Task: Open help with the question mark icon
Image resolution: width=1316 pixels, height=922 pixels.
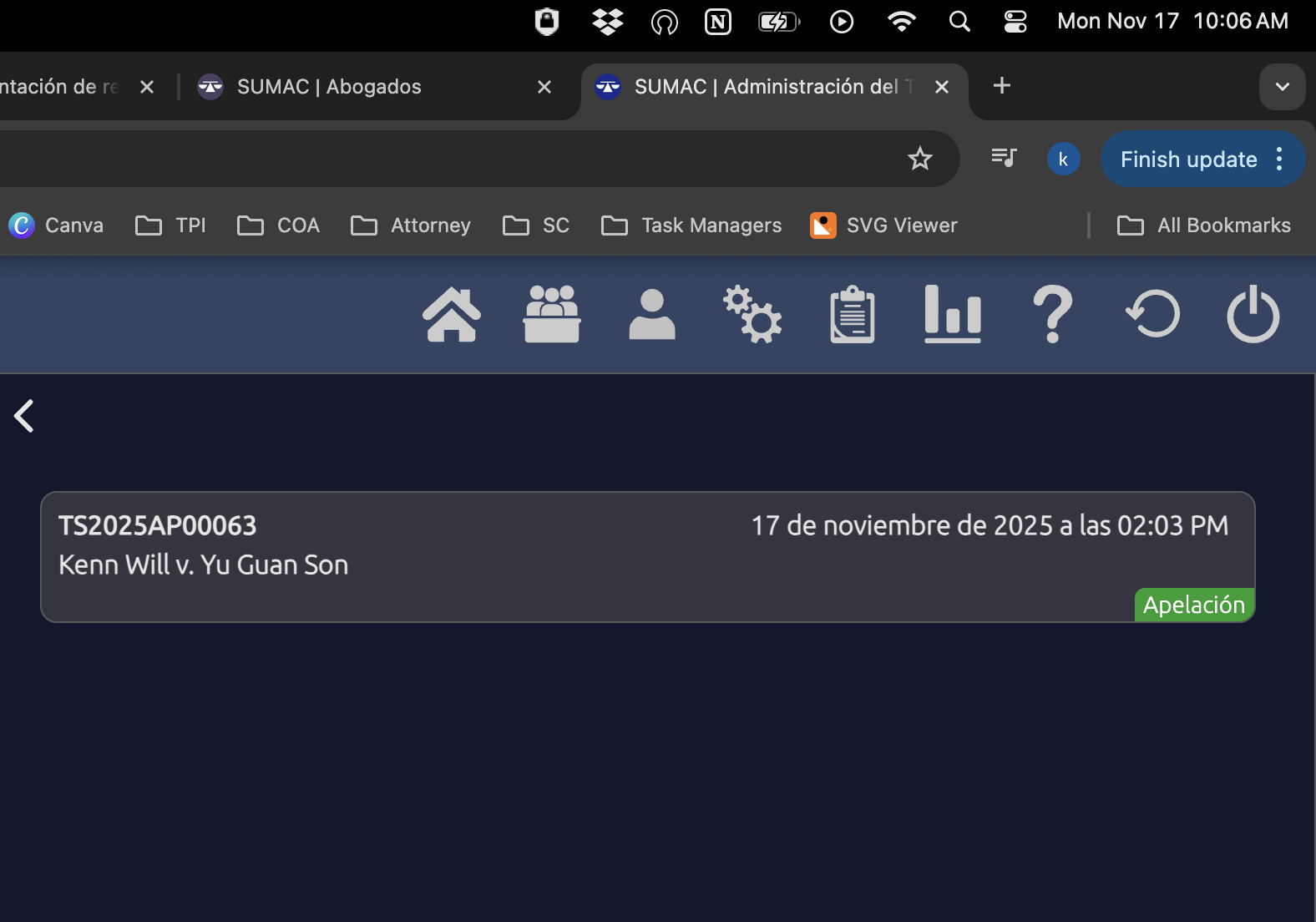Action: click(1053, 315)
